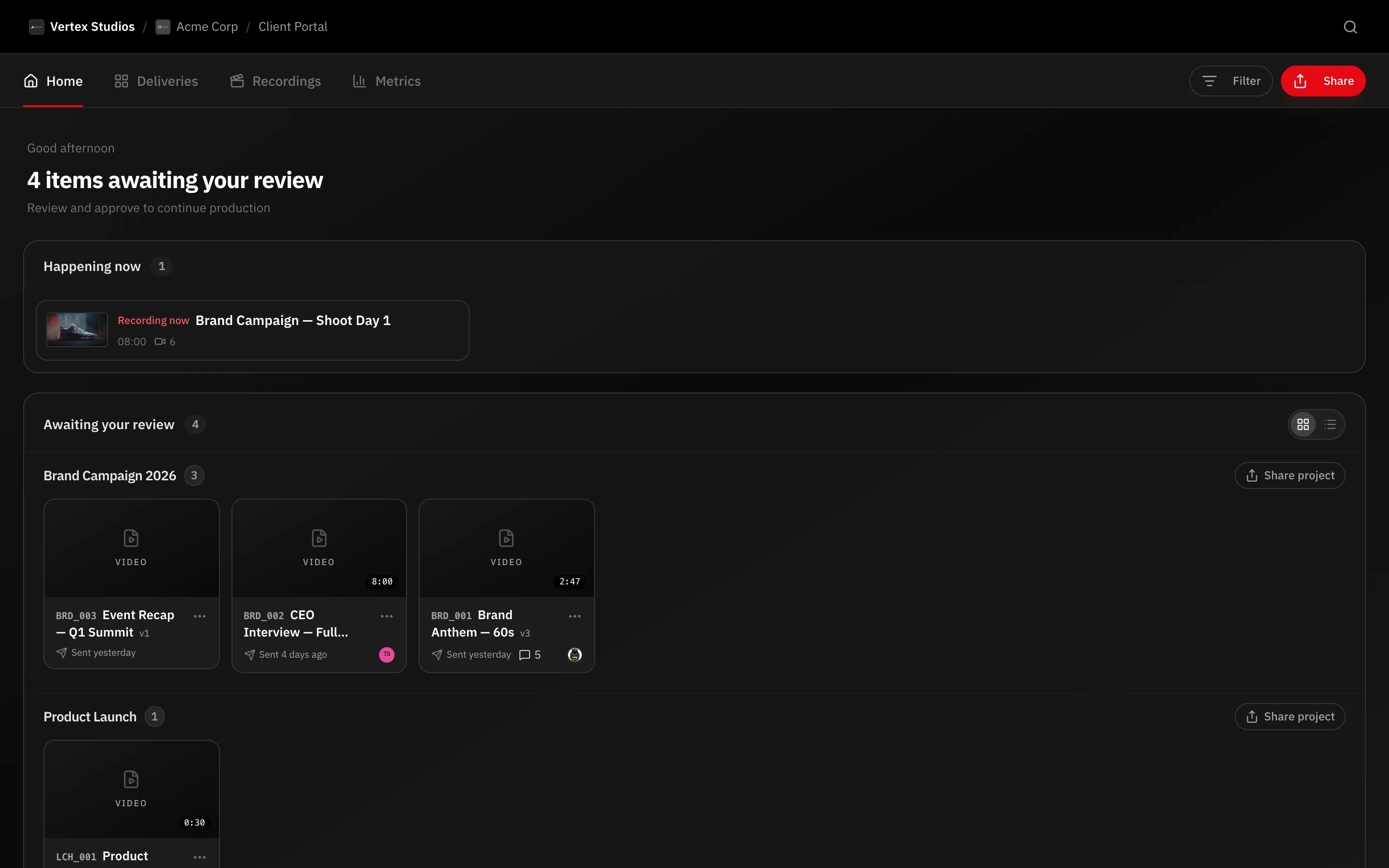Select the BRD_001 Brand Anthem title
Screen dimensions: 1389x868
[x=473, y=624]
